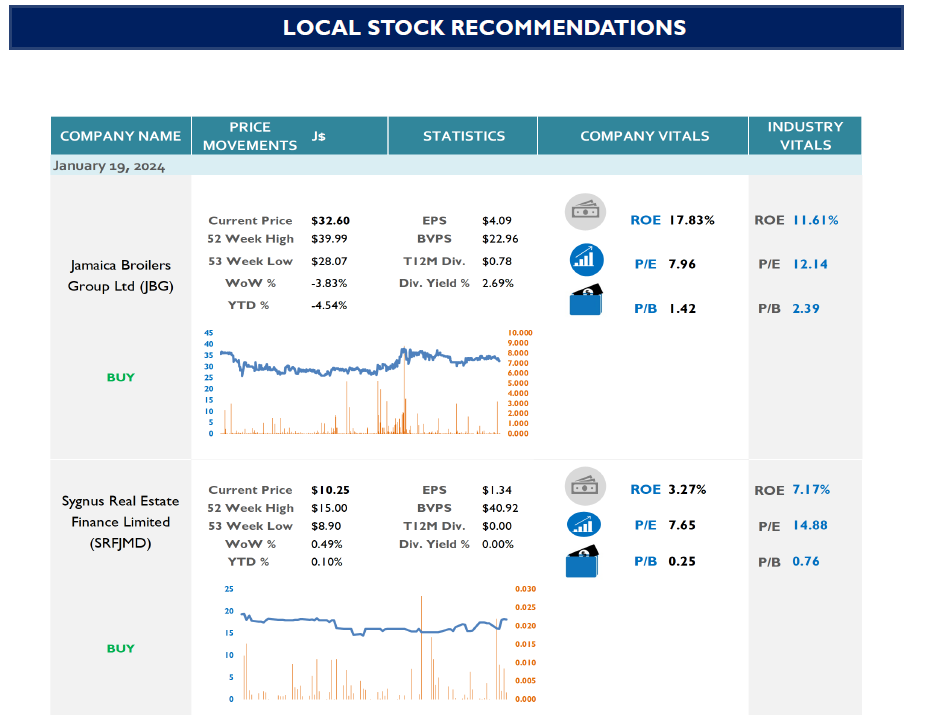Screen dimensions: 930x715
Task: Click the JBG company P/B value 1.42
Action: (x=682, y=308)
